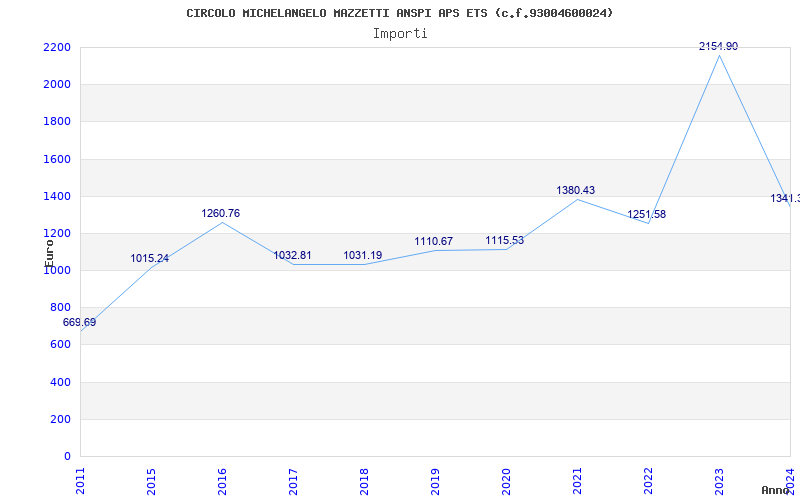This screenshot has width=800, height=500.
Task: Select the 1251.58 data label
Action: point(646,215)
